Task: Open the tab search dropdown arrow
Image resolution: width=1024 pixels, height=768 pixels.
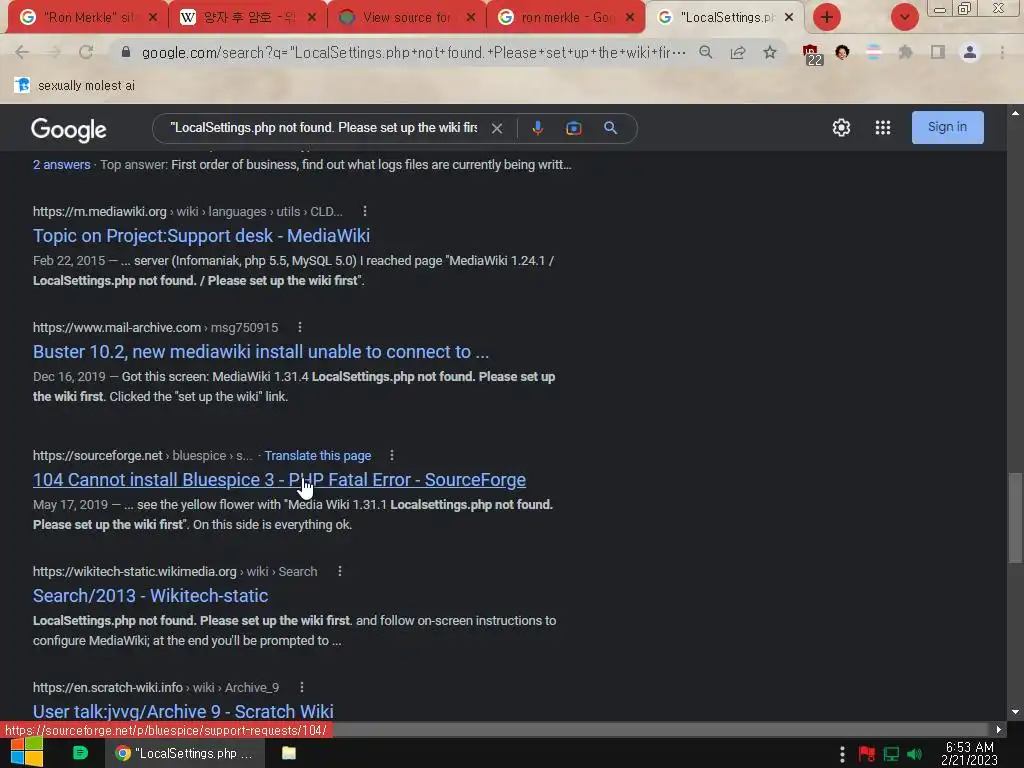Action: 904,17
